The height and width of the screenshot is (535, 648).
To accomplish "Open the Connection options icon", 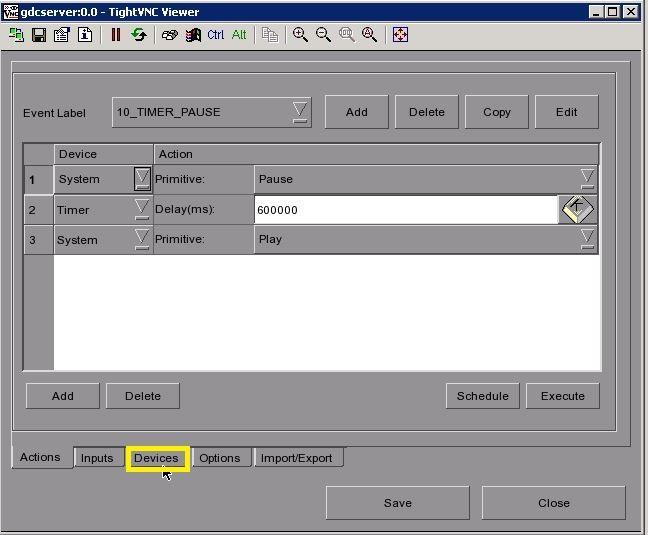I will point(62,35).
